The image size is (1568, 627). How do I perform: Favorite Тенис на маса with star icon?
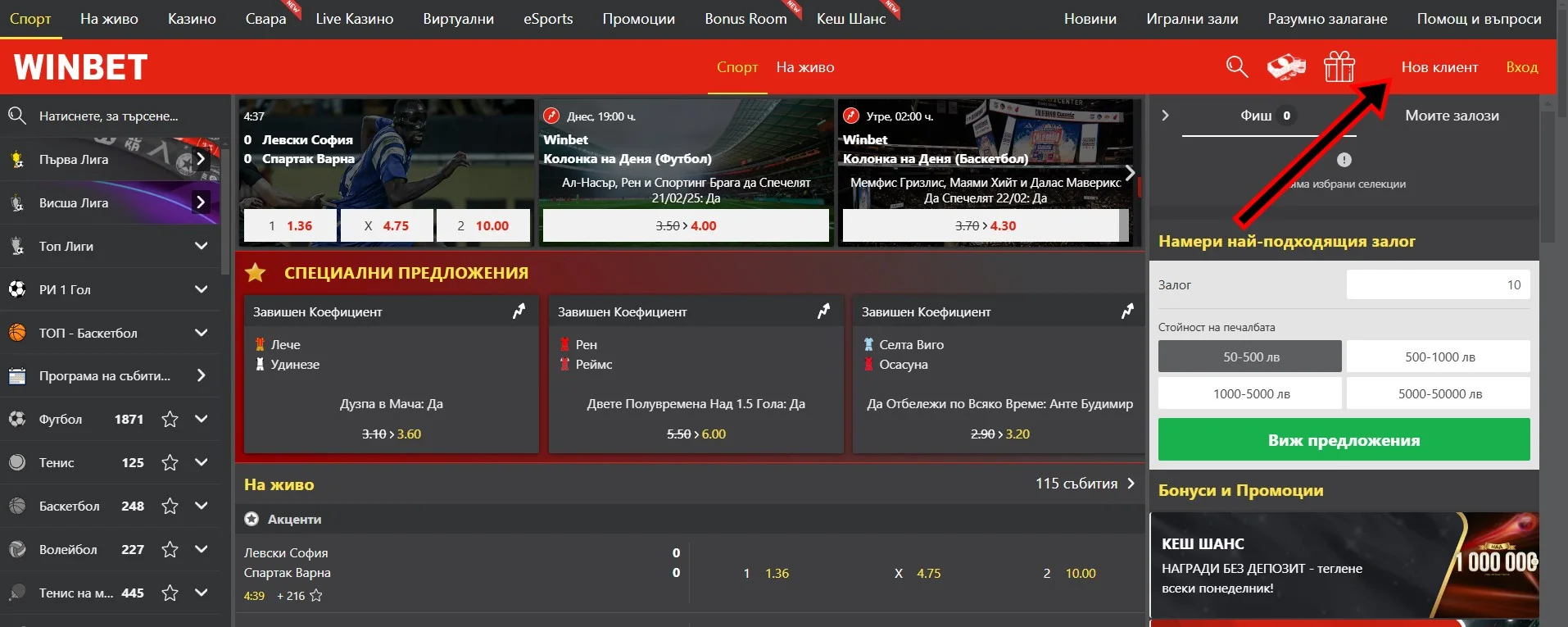point(170,593)
